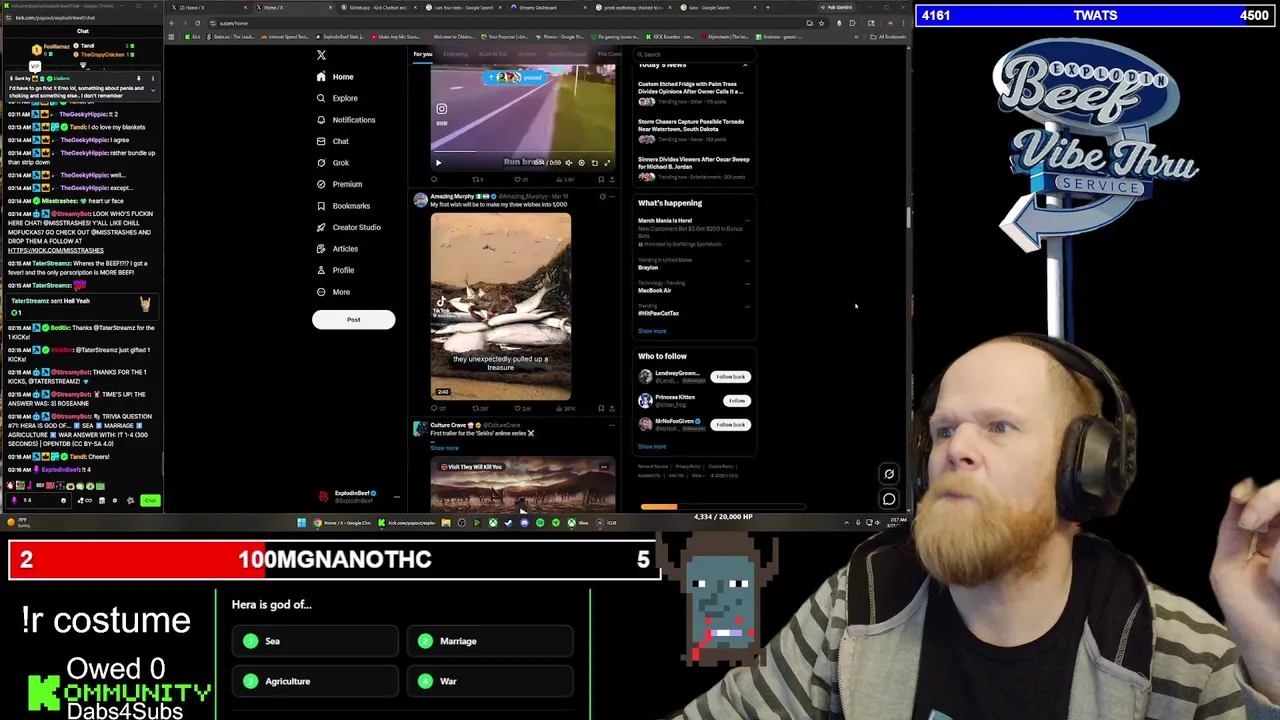The height and width of the screenshot is (720, 1280).
Task: Open the MacBook Air trend
Action: [x=654, y=290]
